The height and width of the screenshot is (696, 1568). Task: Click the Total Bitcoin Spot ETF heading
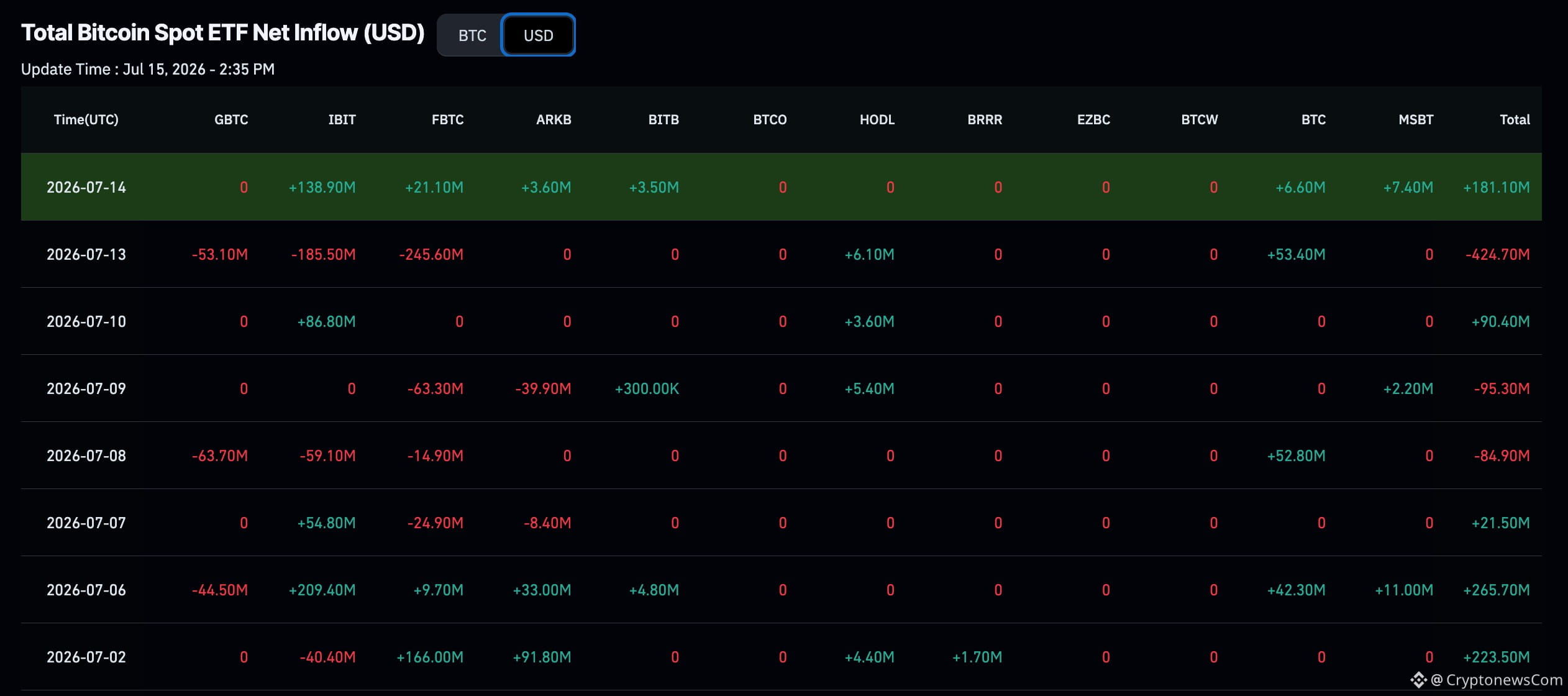222,32
